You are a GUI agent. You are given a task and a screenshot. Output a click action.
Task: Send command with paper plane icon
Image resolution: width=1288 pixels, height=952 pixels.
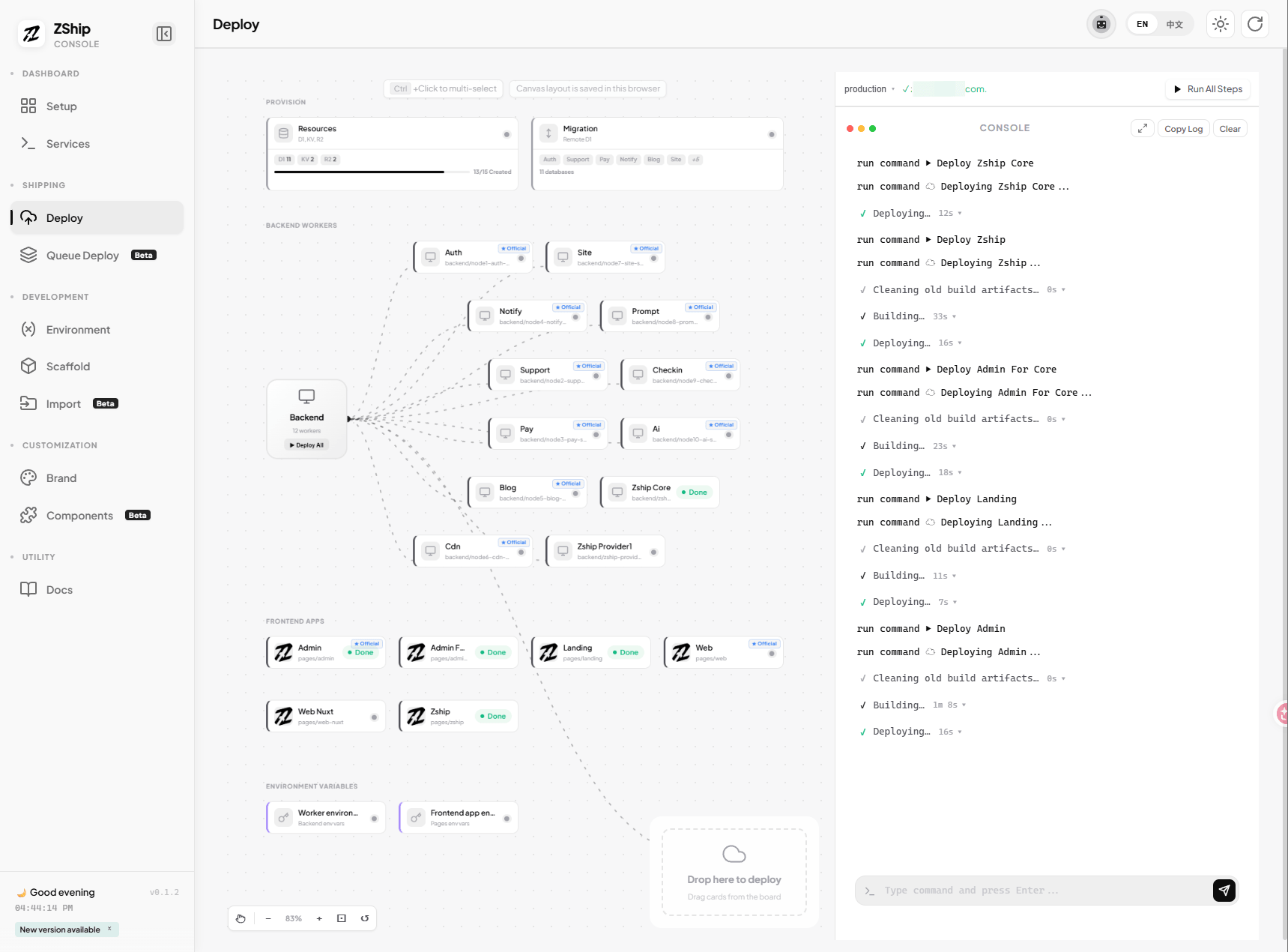1224,891
